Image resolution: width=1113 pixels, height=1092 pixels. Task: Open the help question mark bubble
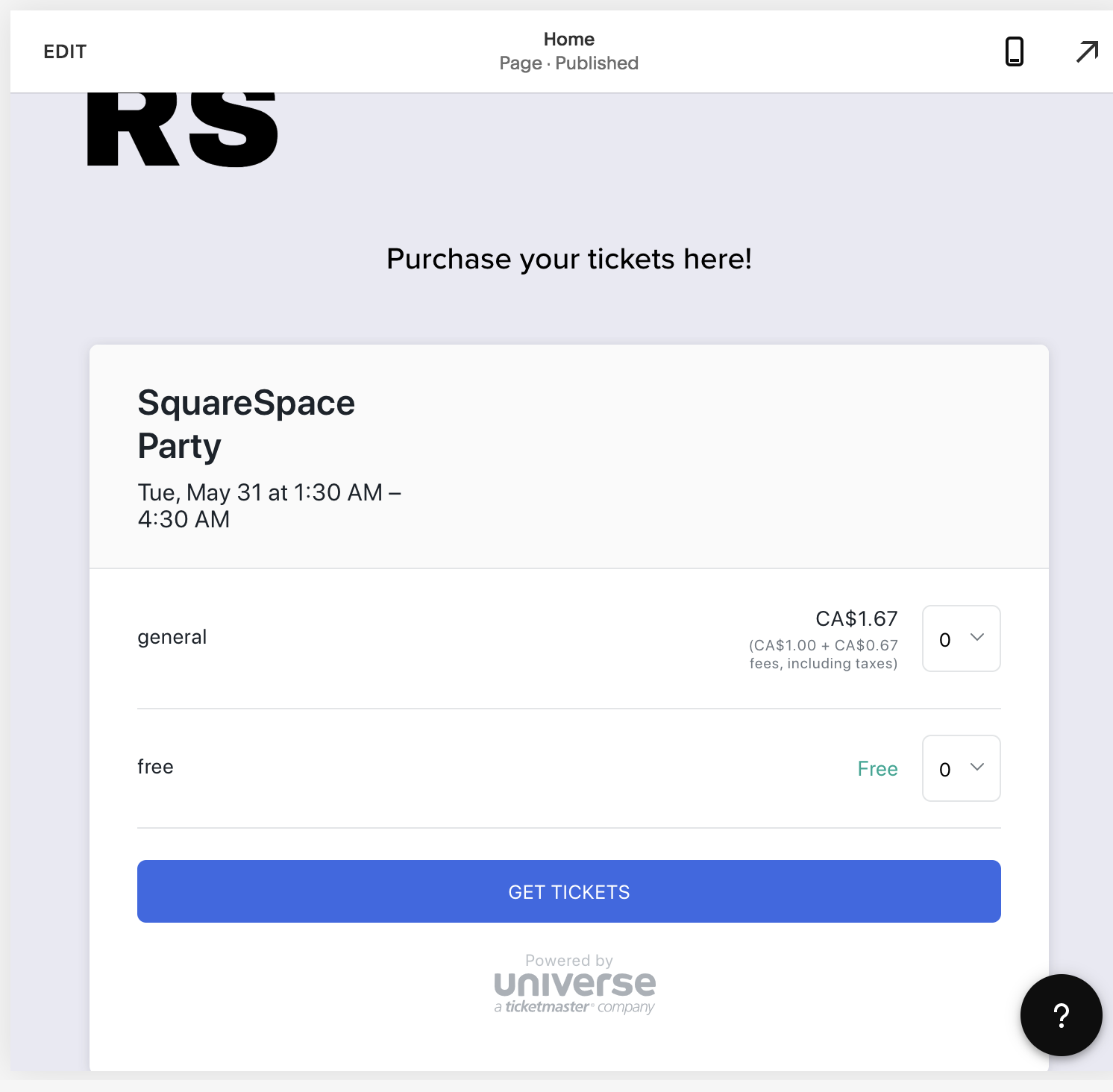(1061, 1015)
